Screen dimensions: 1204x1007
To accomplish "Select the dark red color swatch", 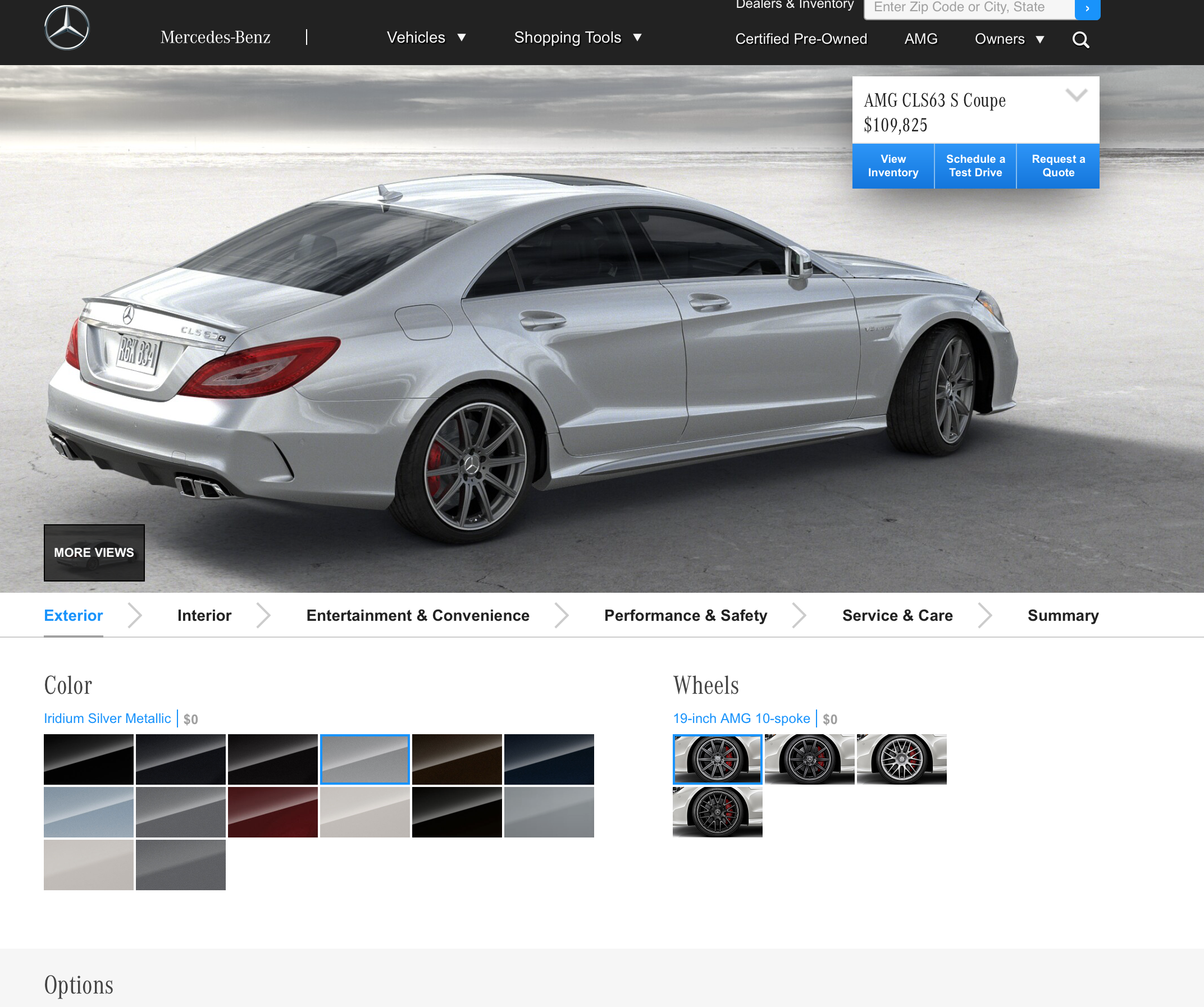I will (x=273, y=812).
